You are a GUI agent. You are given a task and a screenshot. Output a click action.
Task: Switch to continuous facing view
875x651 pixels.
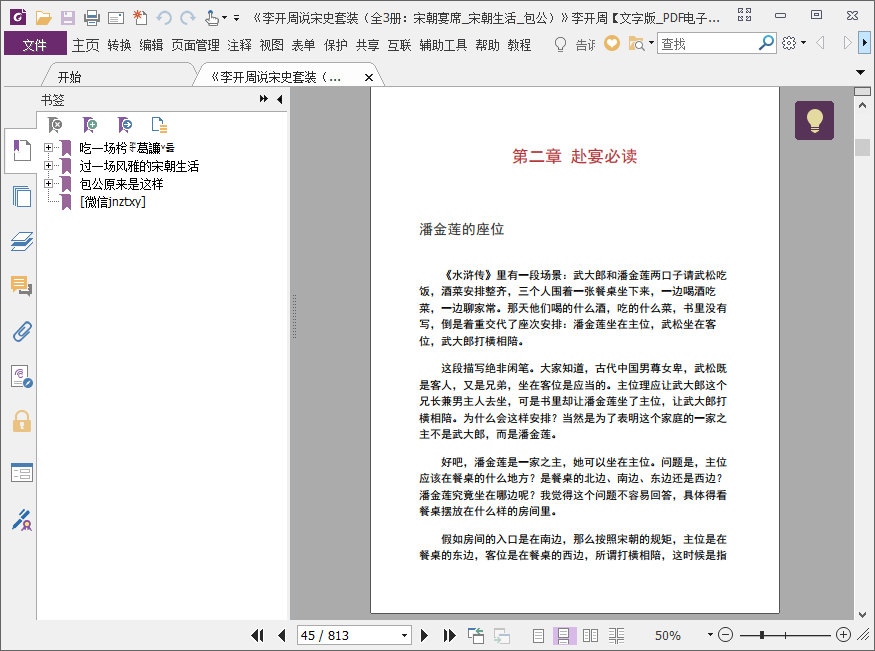click(616, 635)
